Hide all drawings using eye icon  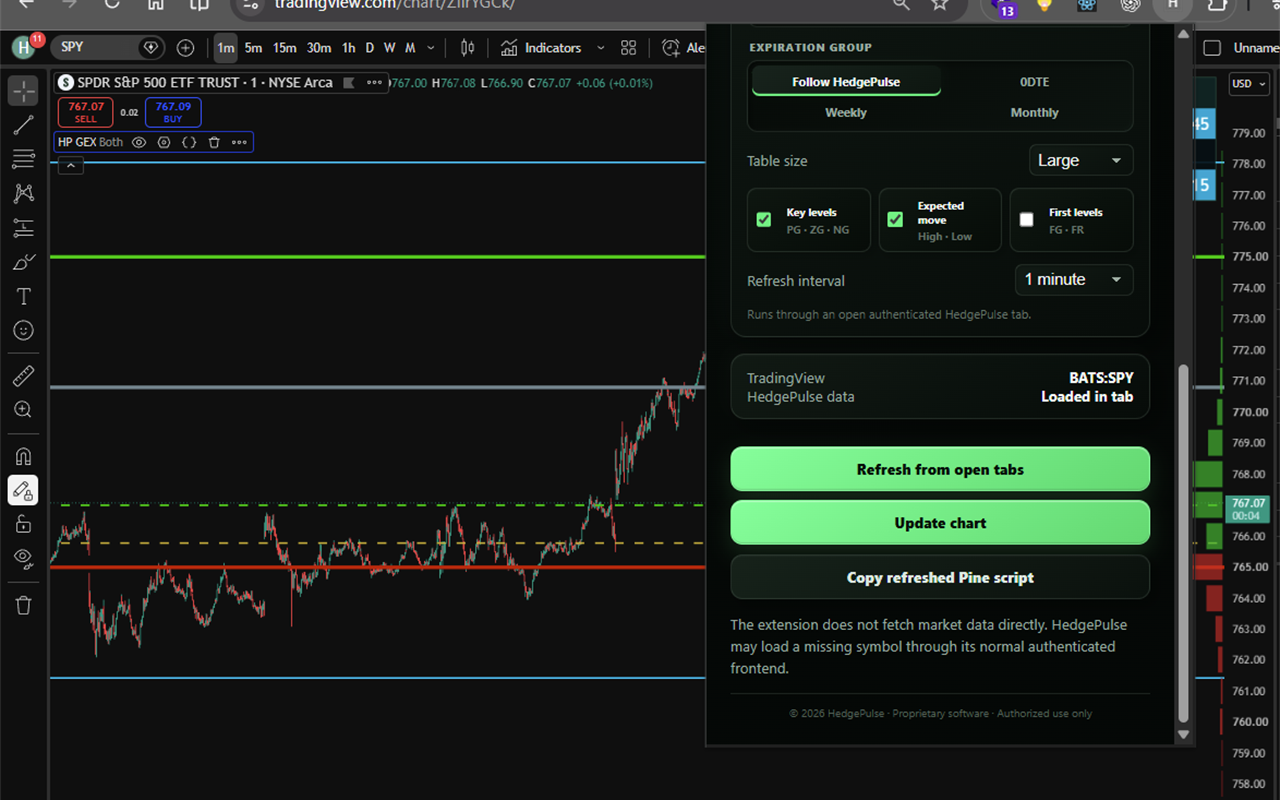(x=23, y=558)
